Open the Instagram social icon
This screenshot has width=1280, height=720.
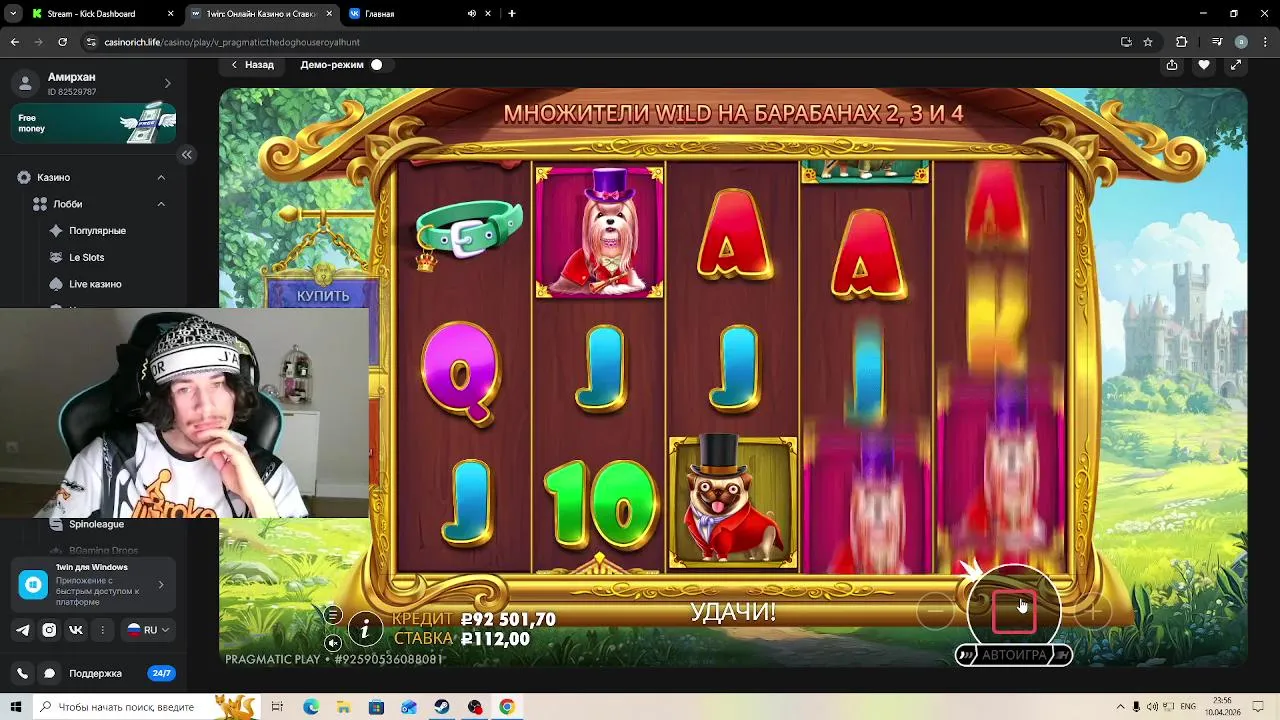[x=49, y=630]
